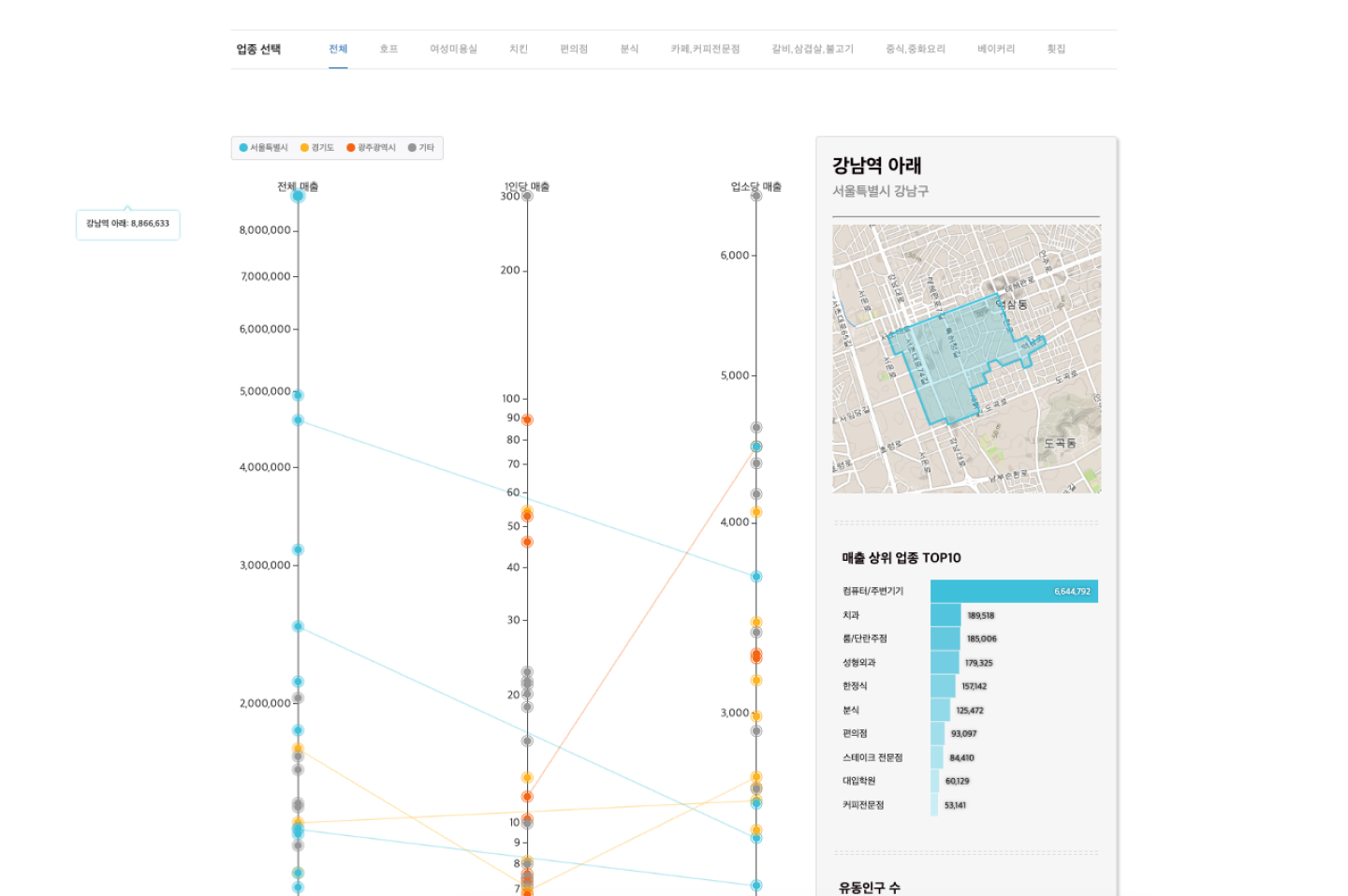This screenshot has width=1348, height=896.
Task: Click the 치과 bar in TOP10 chart
Action: (x=945, y=615)
